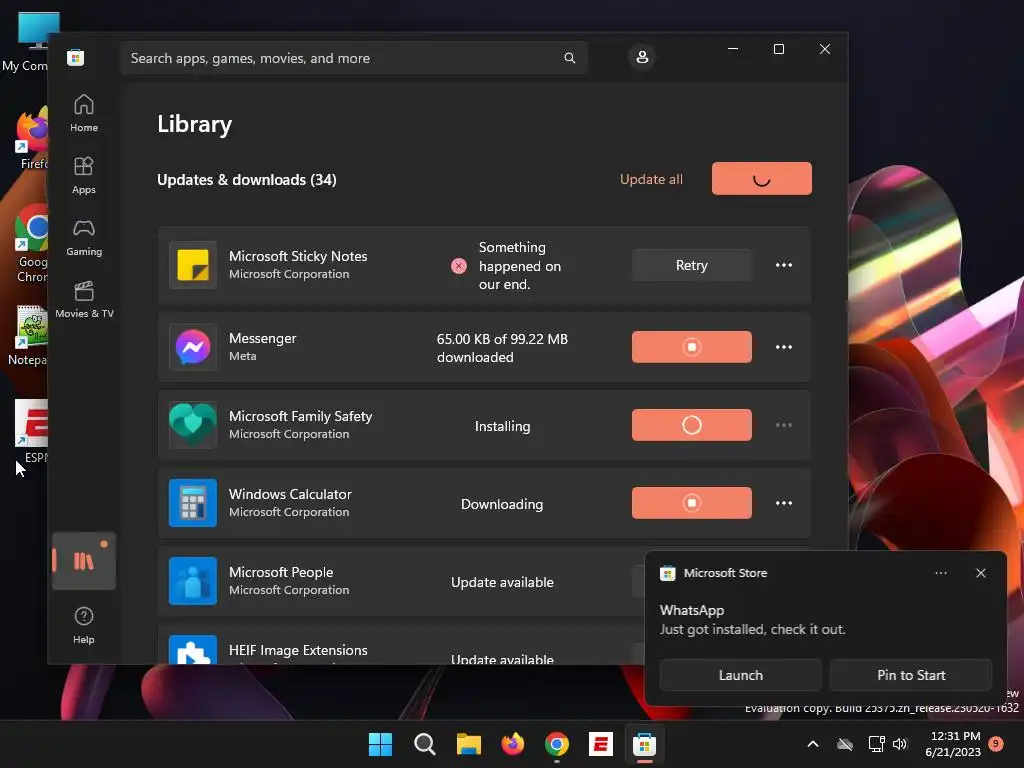Open the Windows Start menu
The image size is (1024, 768).
pyautogui.click(x=381, y=744)
